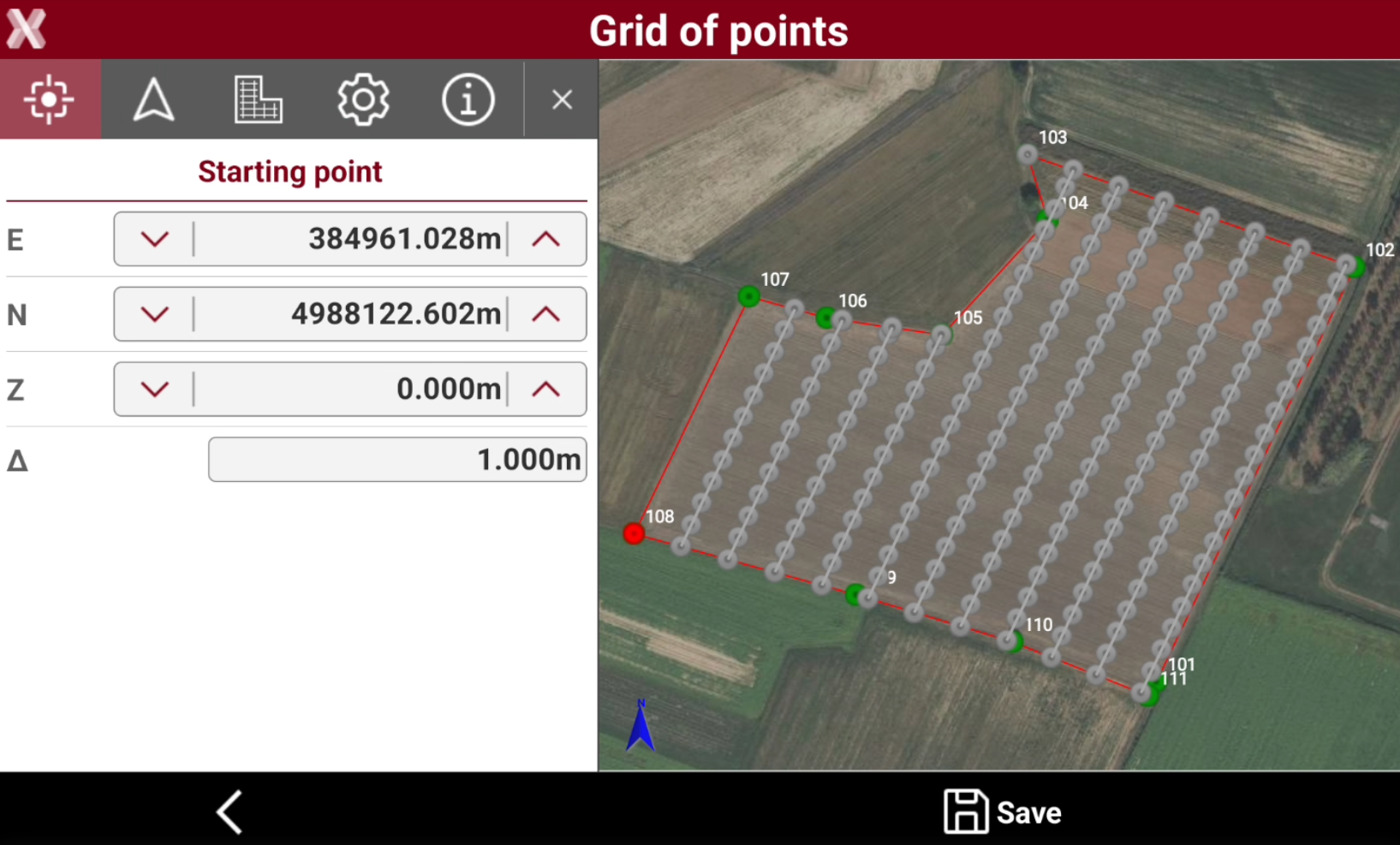Increase the N coordinate value
1400x845 pixels.
tap(546, 314)
